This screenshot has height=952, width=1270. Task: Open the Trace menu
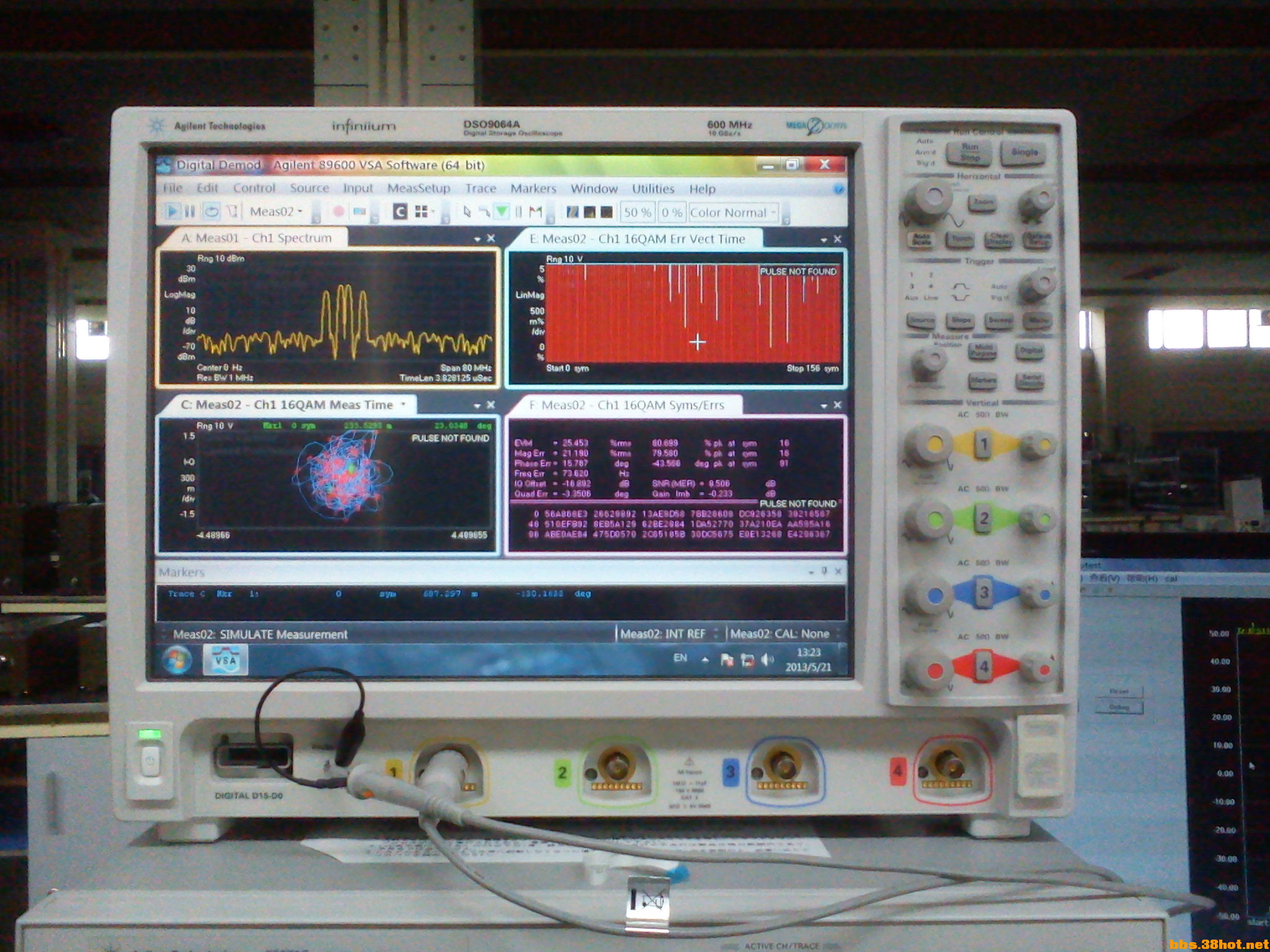click(481, 188)
